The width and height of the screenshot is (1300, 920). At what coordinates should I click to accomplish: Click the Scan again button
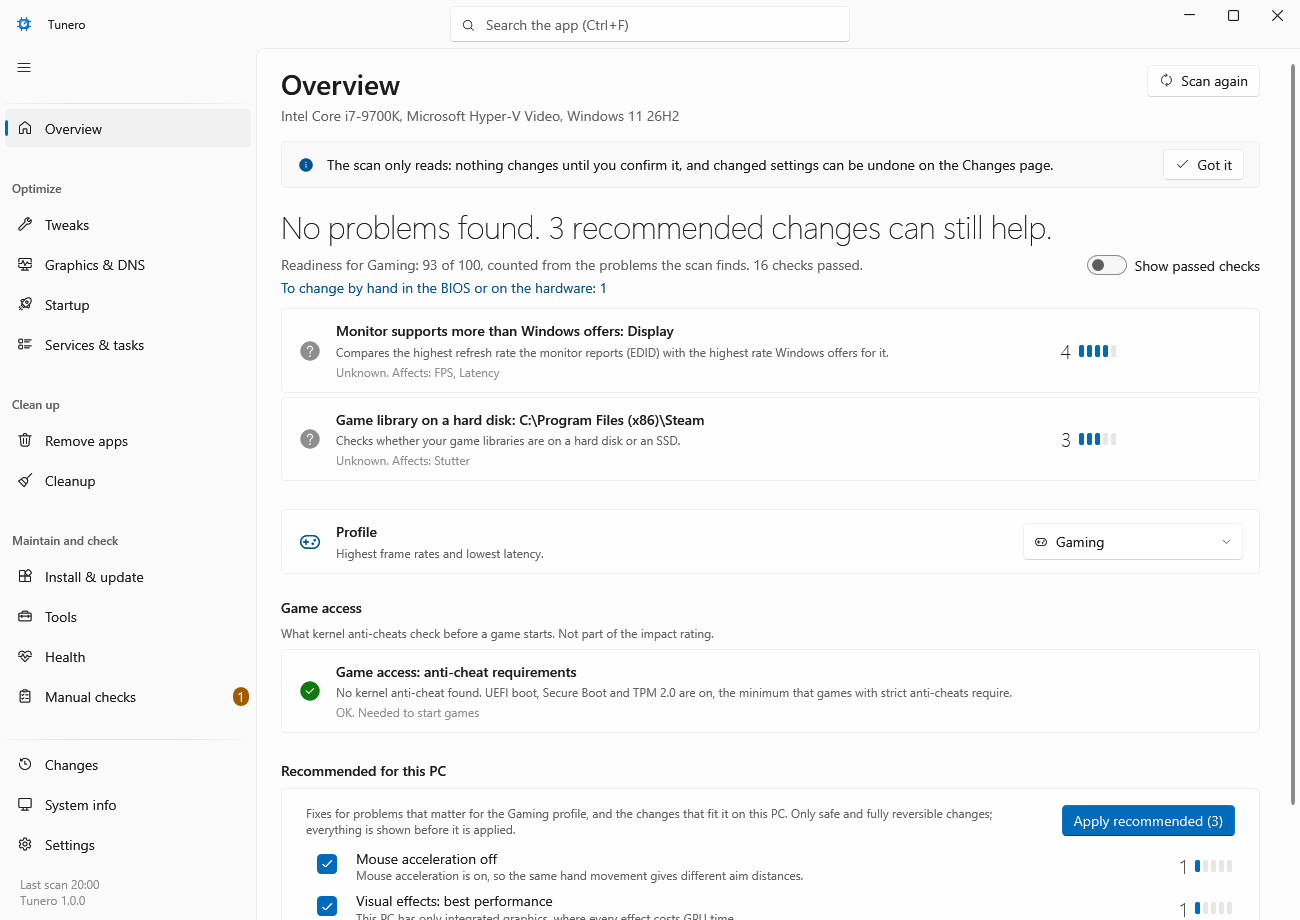point(1203,81)
